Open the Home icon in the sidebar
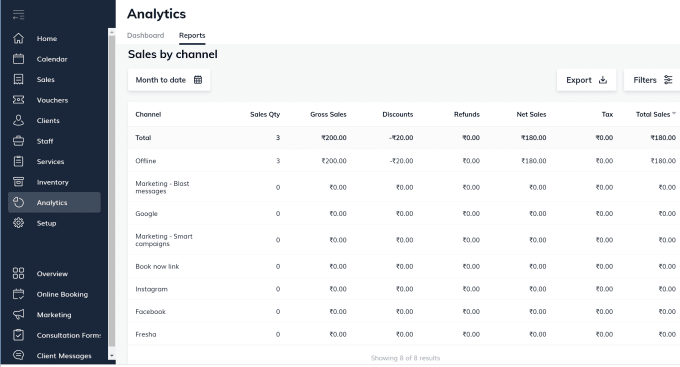 18,39
